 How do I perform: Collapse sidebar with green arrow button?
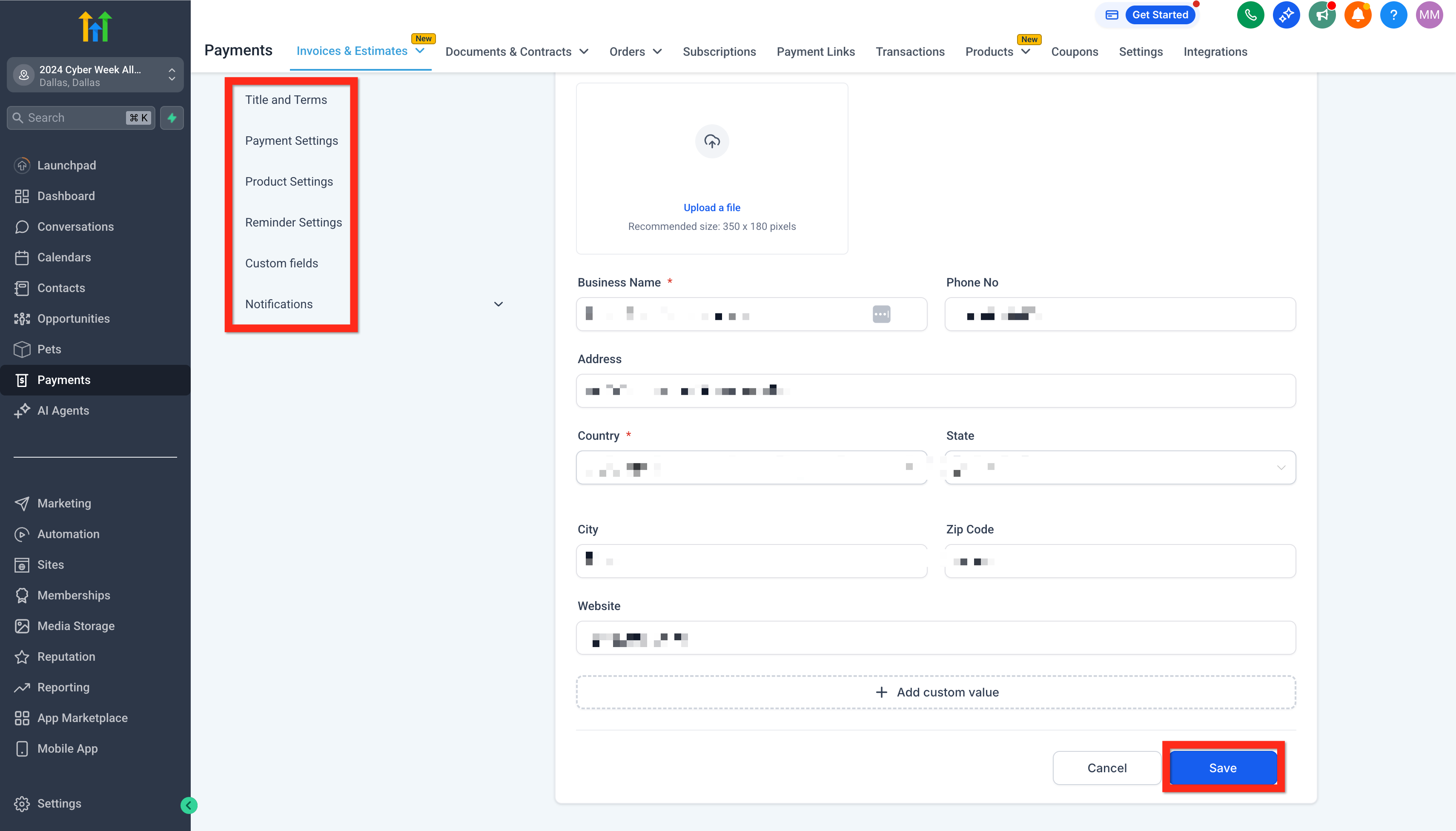click(189, 805)
